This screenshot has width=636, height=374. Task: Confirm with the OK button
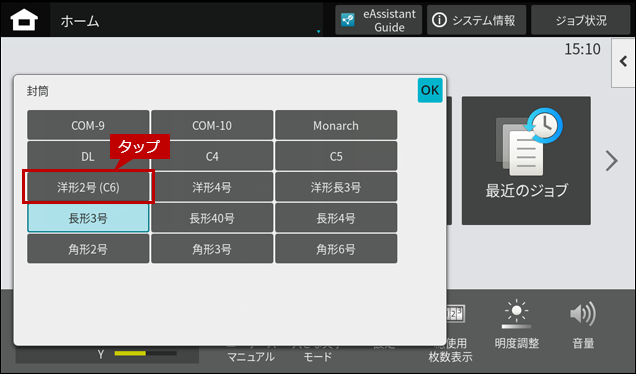[430, 90]
